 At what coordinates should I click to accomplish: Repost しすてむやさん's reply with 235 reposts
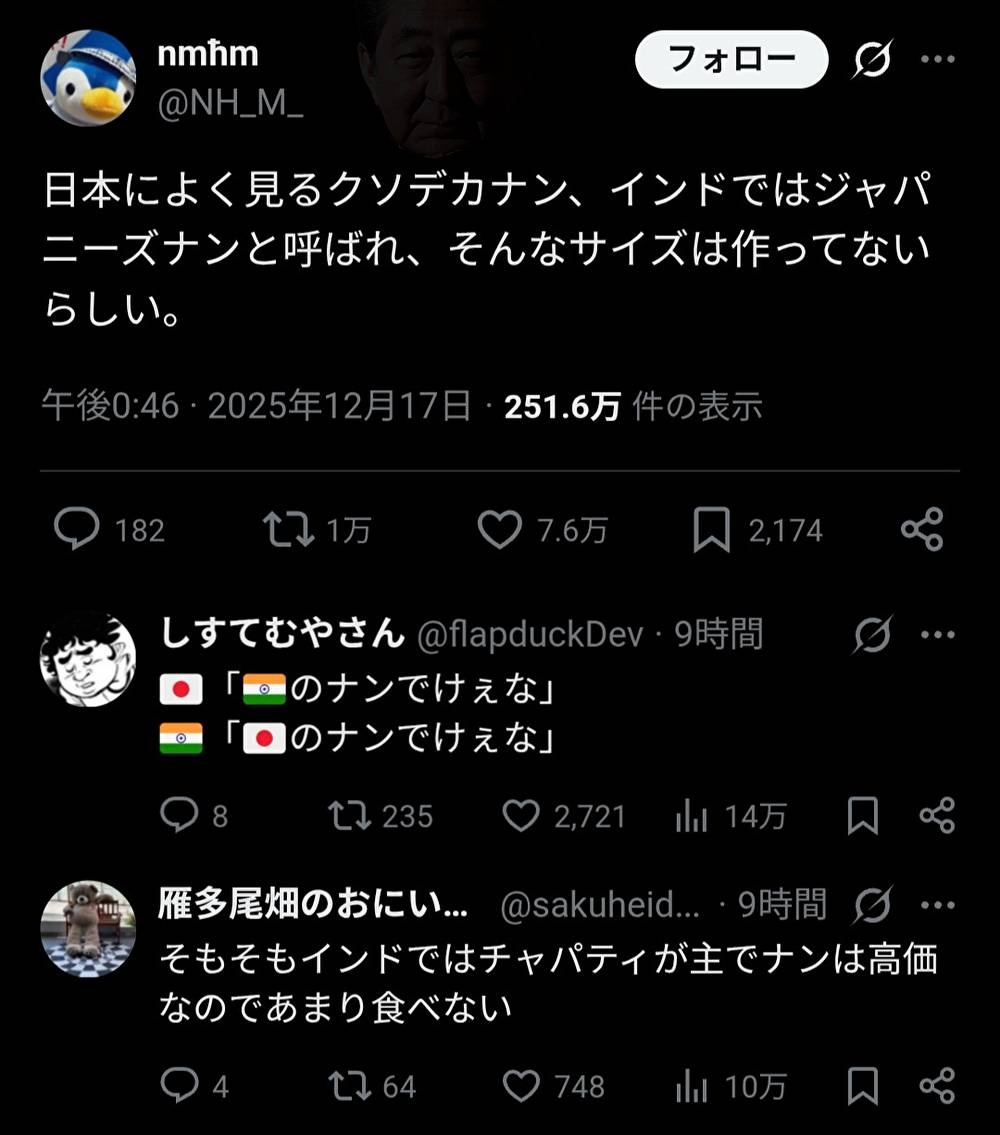pyautogui.click(x=351, y=816)
